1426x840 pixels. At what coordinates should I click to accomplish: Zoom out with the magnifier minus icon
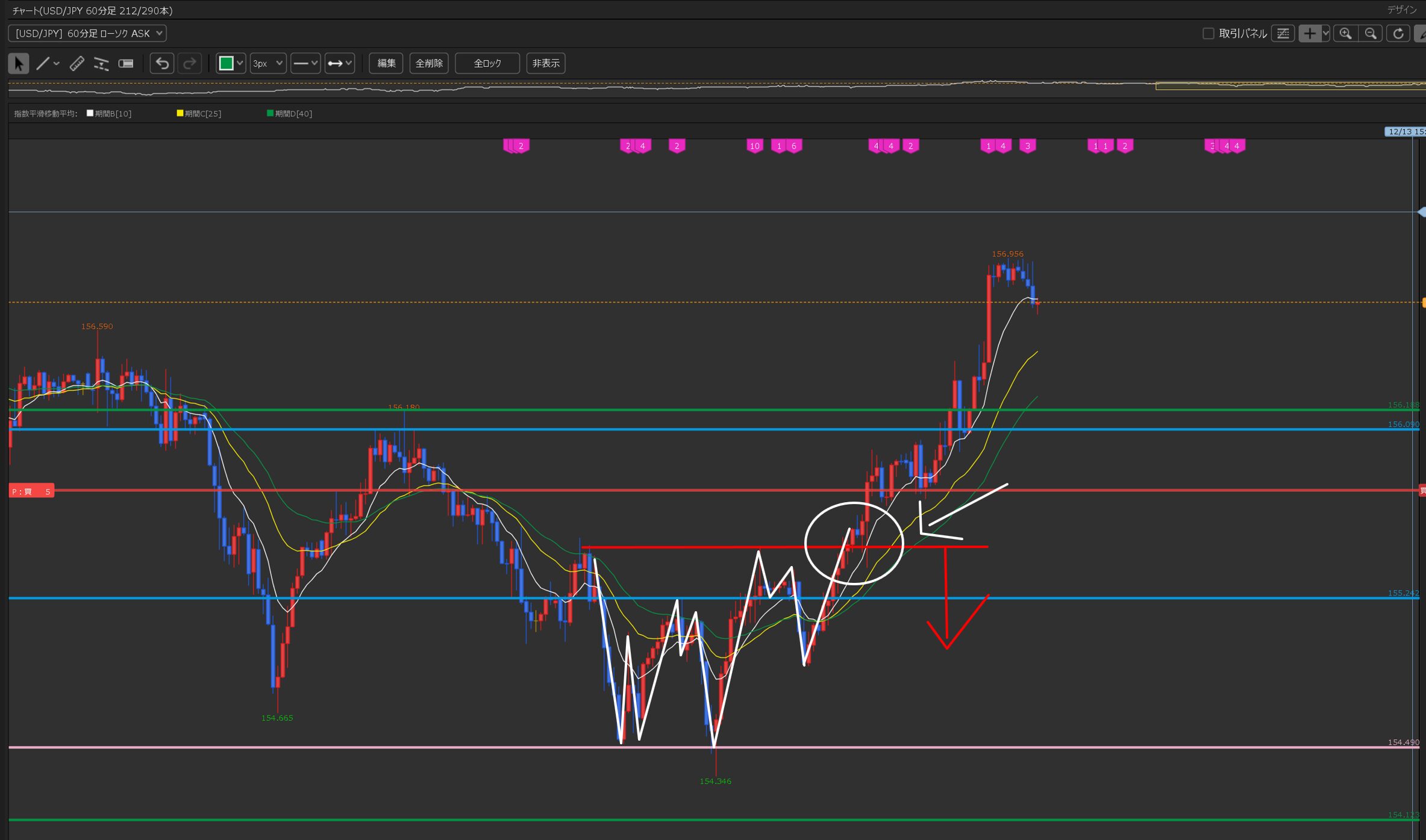click(1371, 34)
